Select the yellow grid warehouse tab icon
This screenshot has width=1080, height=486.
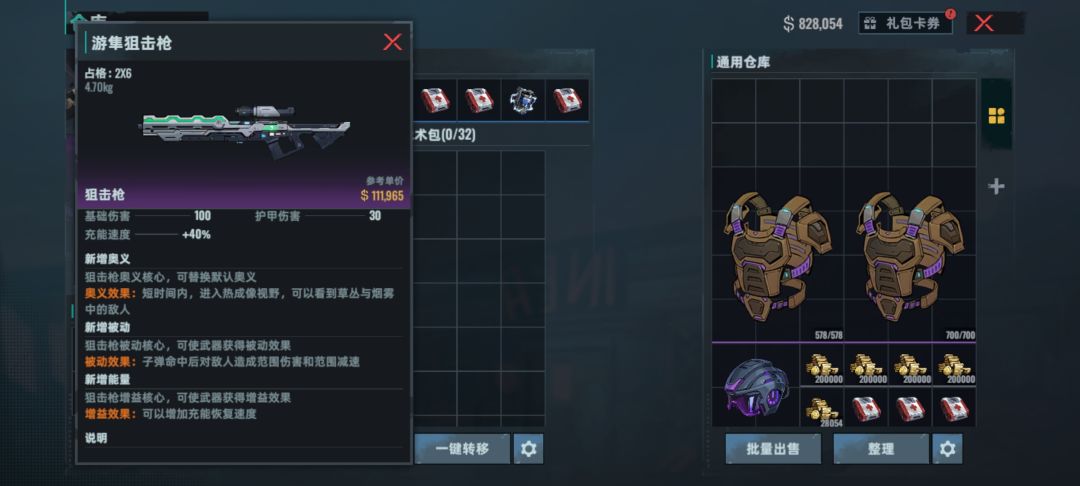pyautogui.click(x=996, y=116)
